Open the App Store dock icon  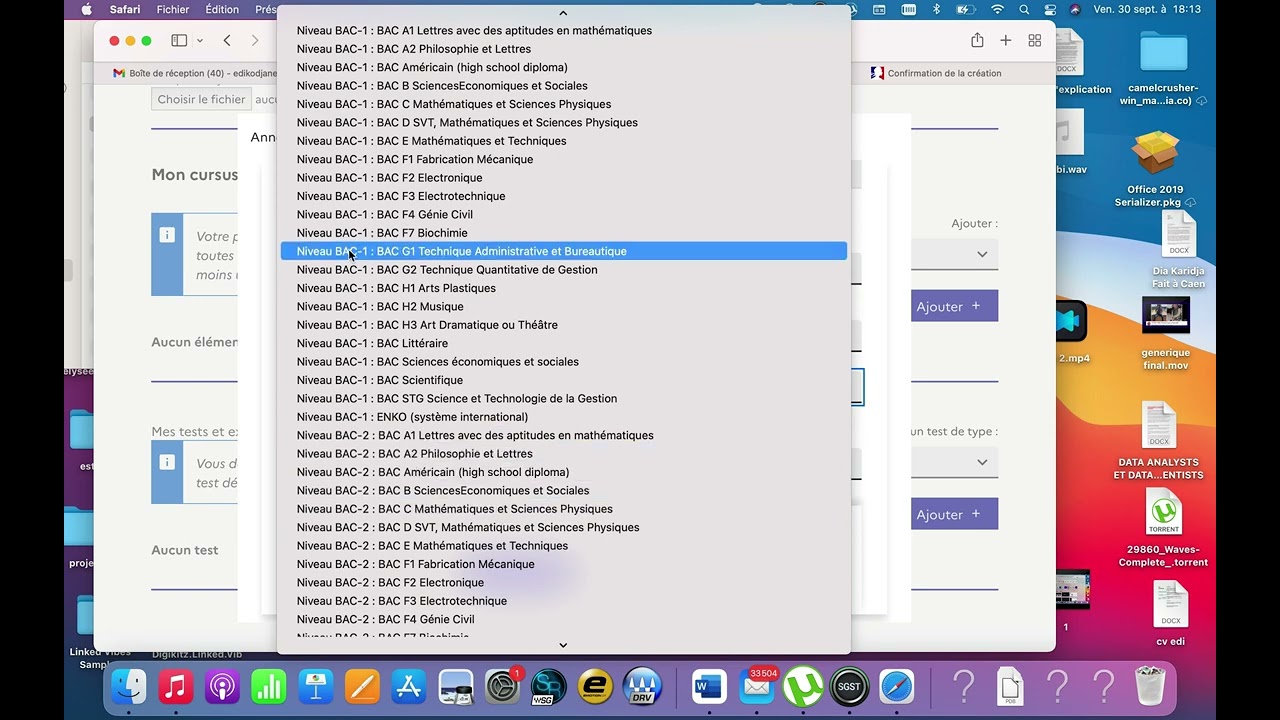click(x=408, y=687)
